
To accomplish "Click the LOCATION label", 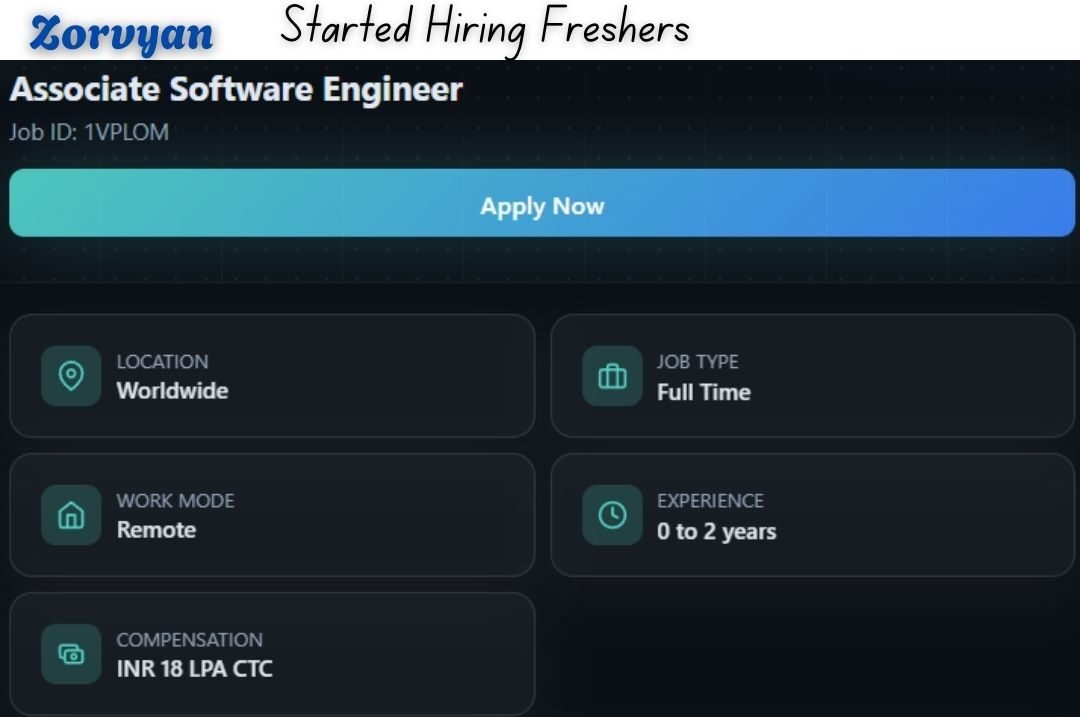I will click(x=162, y=362).
